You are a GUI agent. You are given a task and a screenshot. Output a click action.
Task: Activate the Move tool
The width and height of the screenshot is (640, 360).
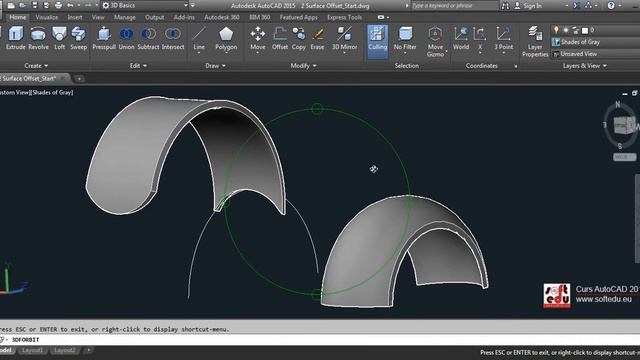coord(258,40)
